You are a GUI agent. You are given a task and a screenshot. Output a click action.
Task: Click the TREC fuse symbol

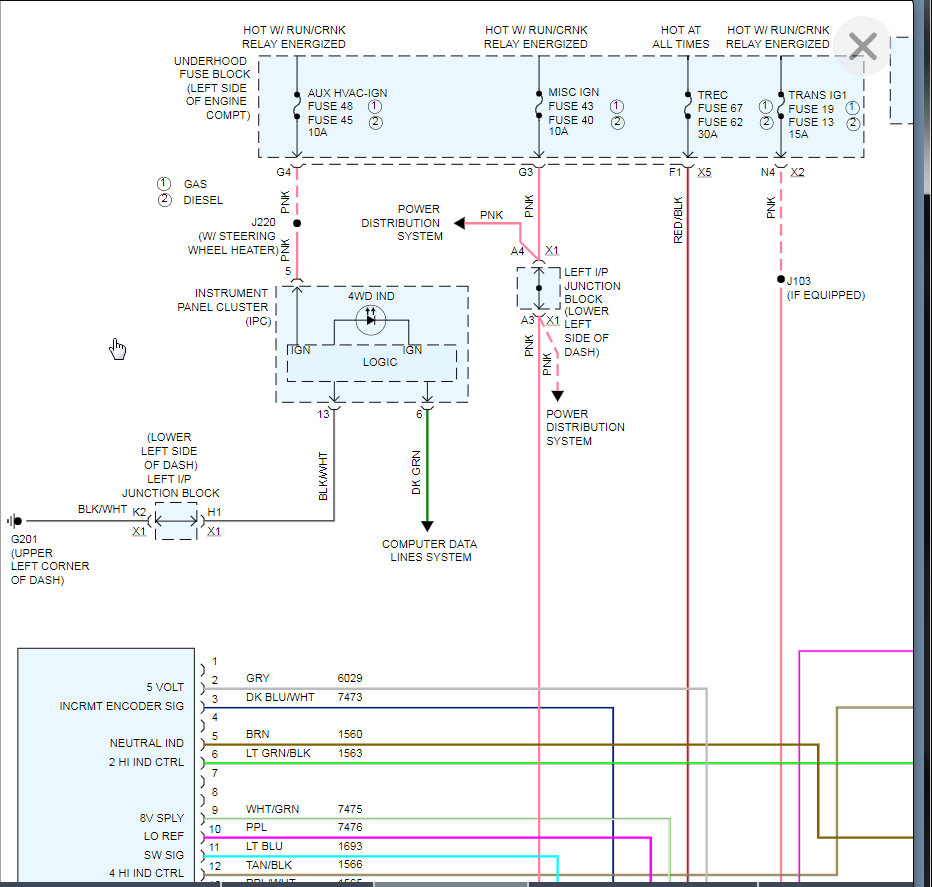(688, 105)
